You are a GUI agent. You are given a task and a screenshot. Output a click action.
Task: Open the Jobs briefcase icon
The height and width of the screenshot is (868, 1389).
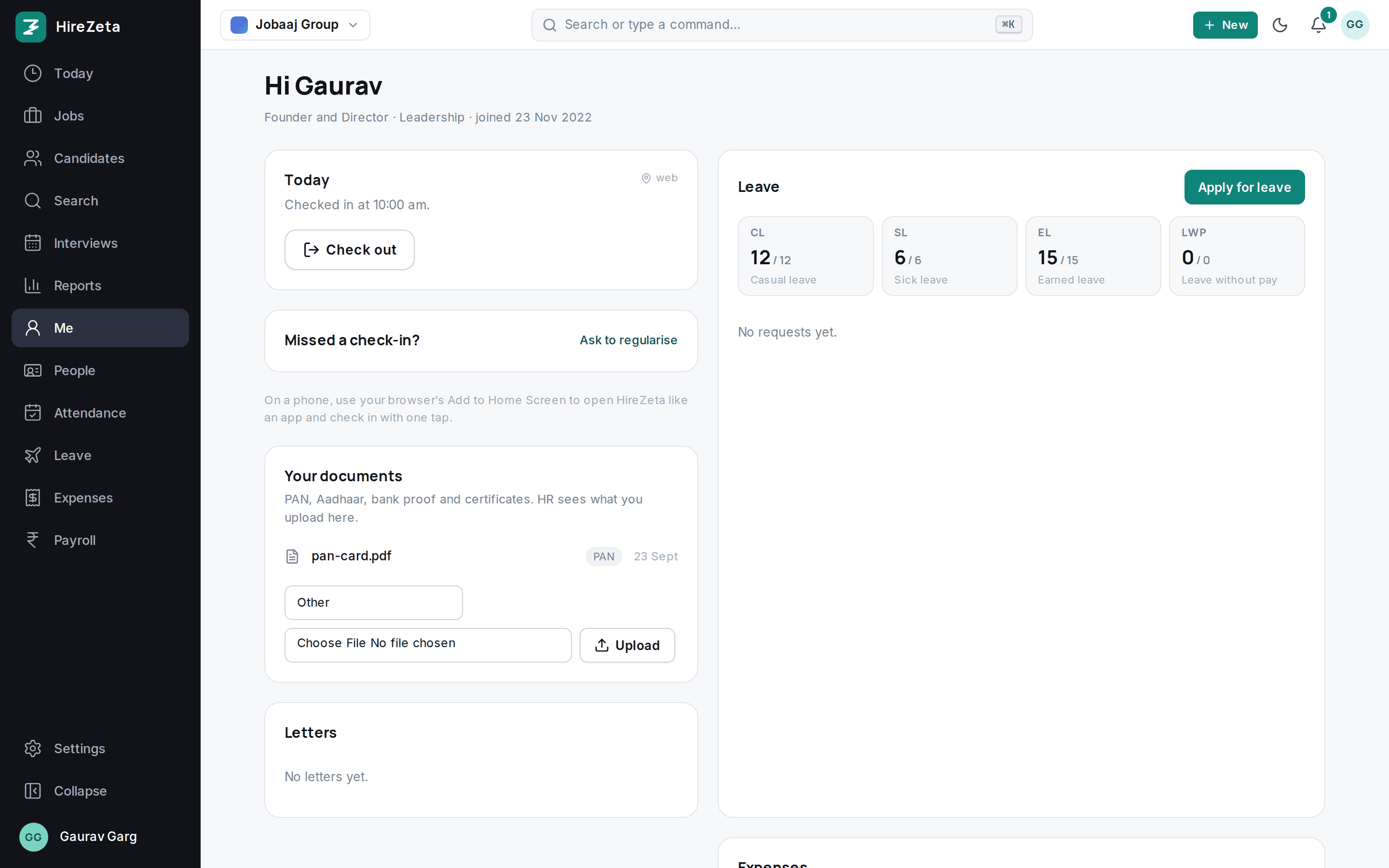click(33, 115)
